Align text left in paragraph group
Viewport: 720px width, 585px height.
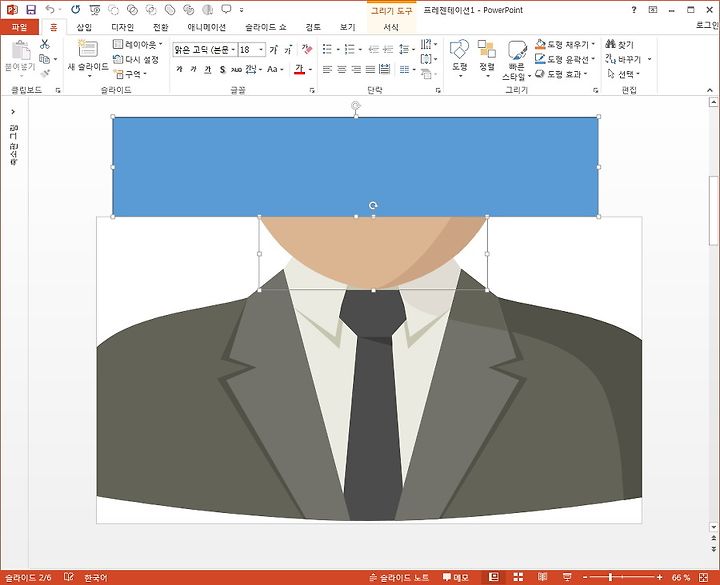click(x=327, y=69)
